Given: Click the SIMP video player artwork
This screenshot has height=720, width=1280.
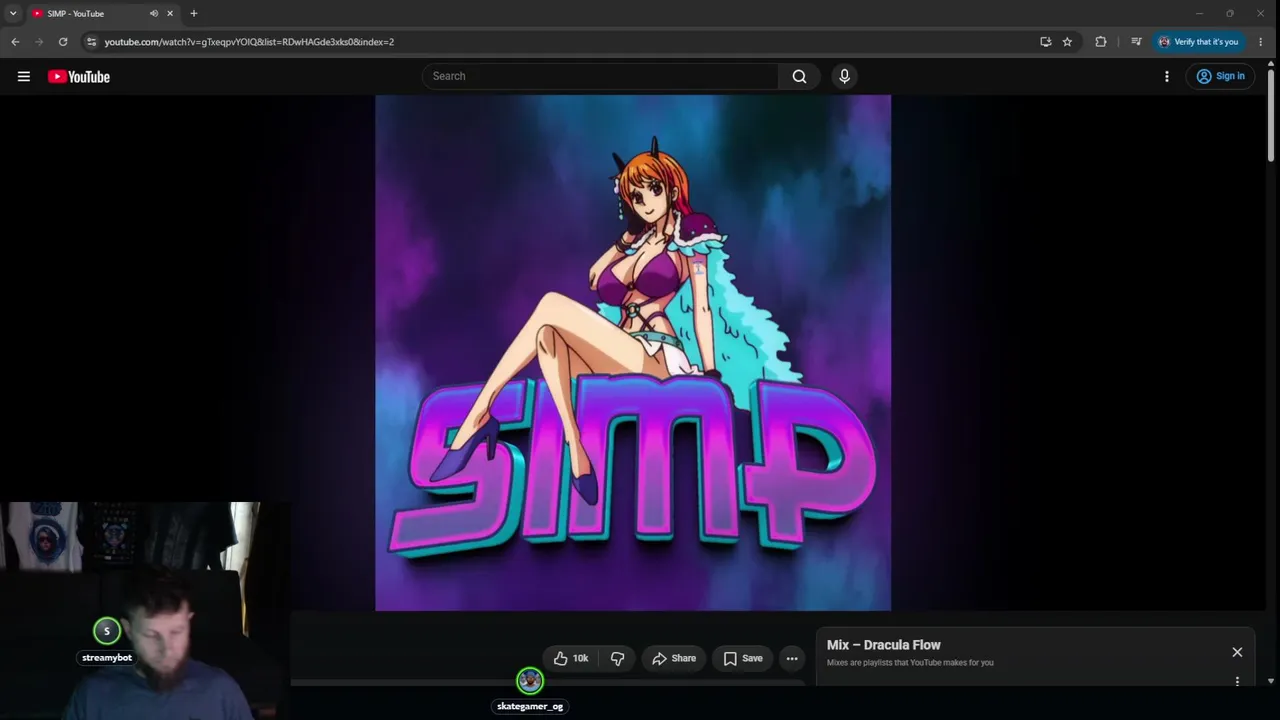Looking at the screenshot, I should (633, 353).
